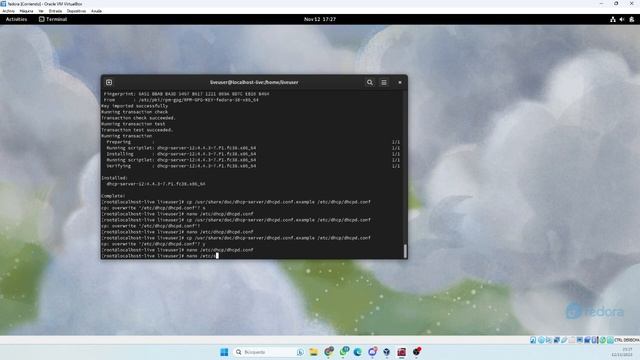Image resolution: width=640 pixels, height=360 pixels.
Task: Open the black and red circle taskbar icon
Action: [417, 352]
